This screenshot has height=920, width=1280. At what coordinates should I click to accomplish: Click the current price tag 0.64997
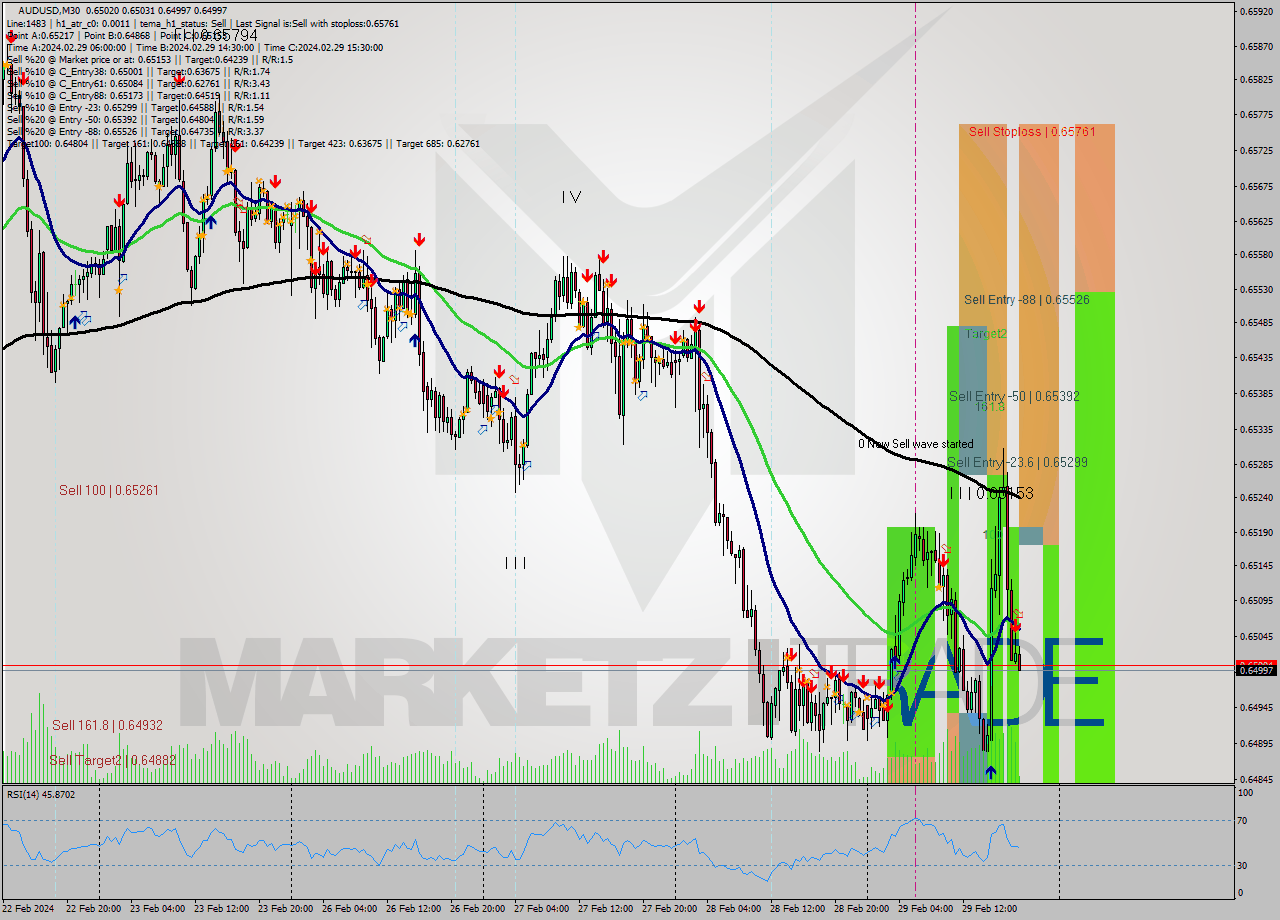tap(1256, 670)
